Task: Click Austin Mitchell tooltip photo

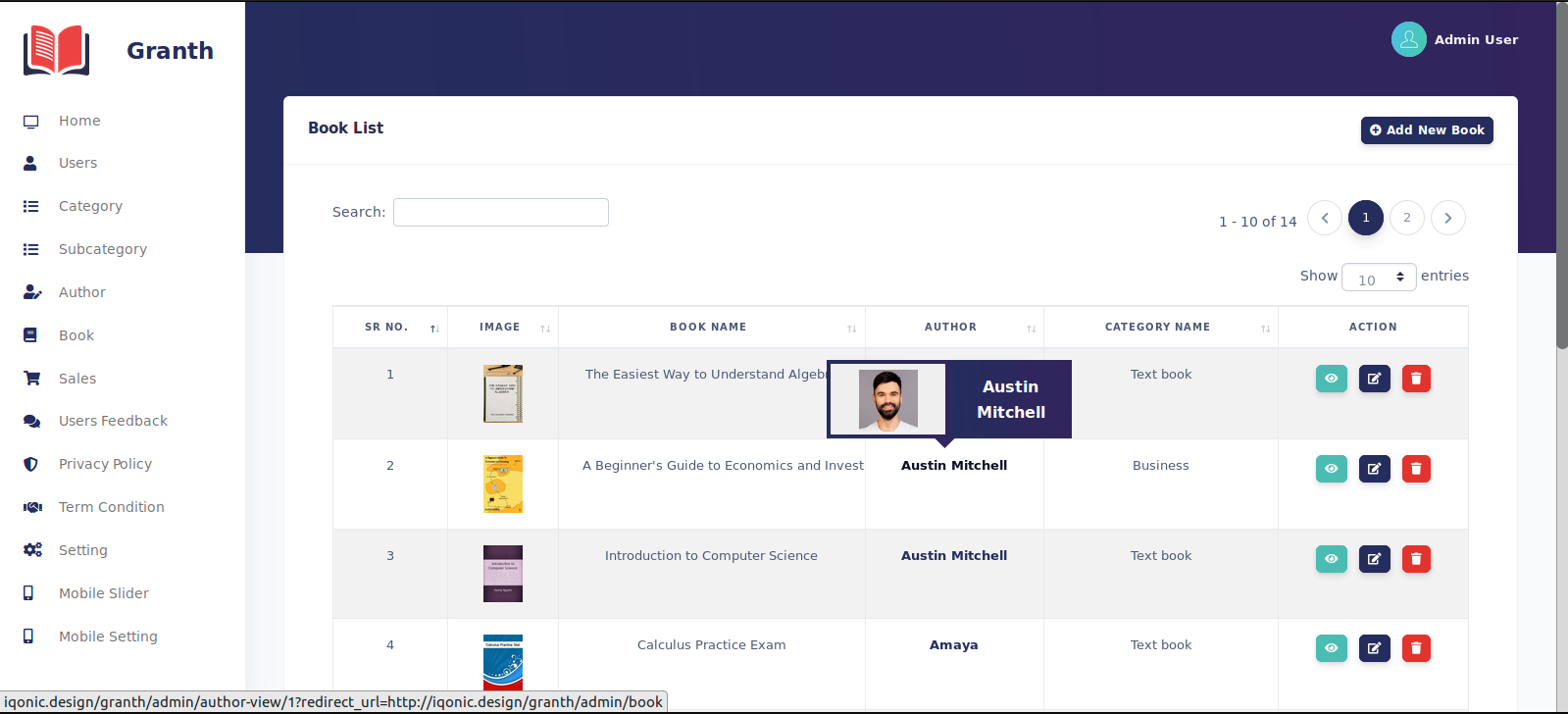Action: pyautogui.click(x=888, y=399)
